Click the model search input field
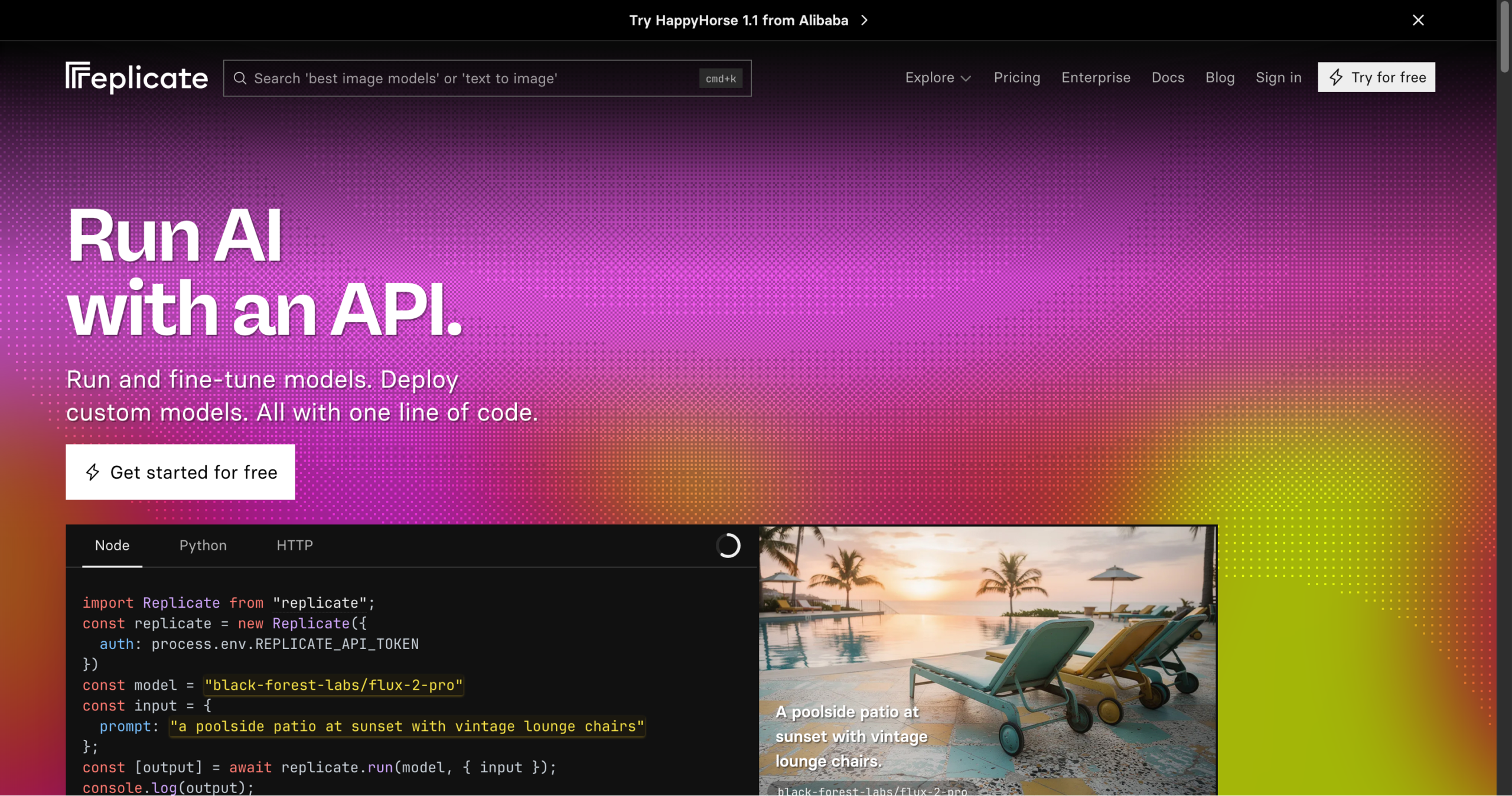 [487, 78]
